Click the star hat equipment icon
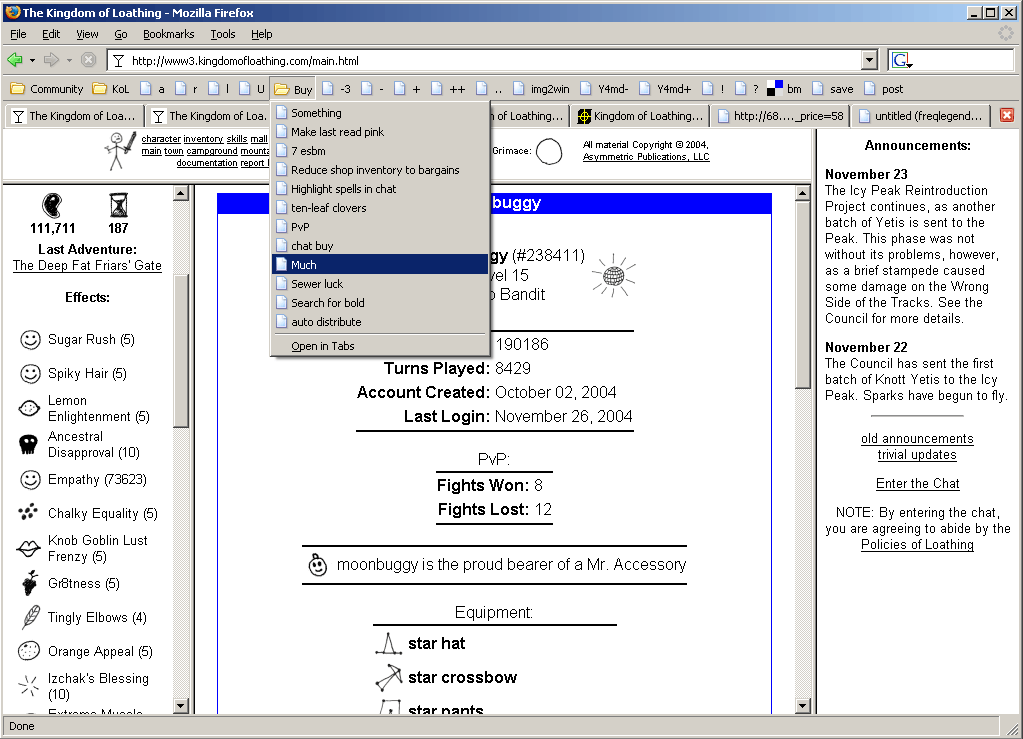 tap(389, 644)
